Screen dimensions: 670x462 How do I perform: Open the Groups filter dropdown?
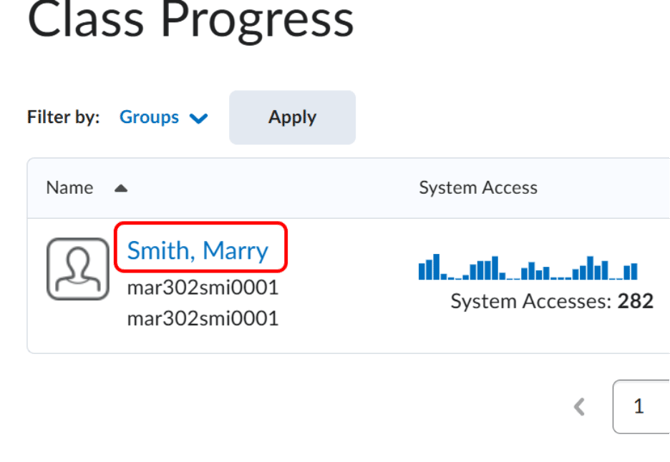click(164, 117)
